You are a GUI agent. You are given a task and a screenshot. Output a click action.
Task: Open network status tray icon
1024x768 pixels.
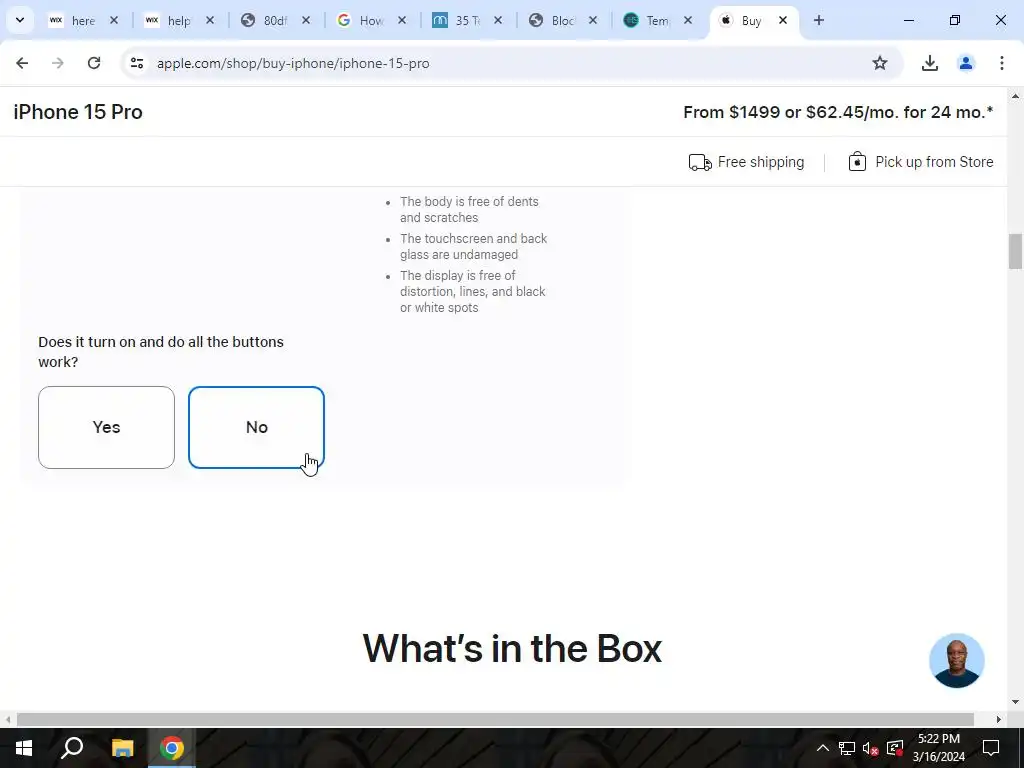point(847,748)
